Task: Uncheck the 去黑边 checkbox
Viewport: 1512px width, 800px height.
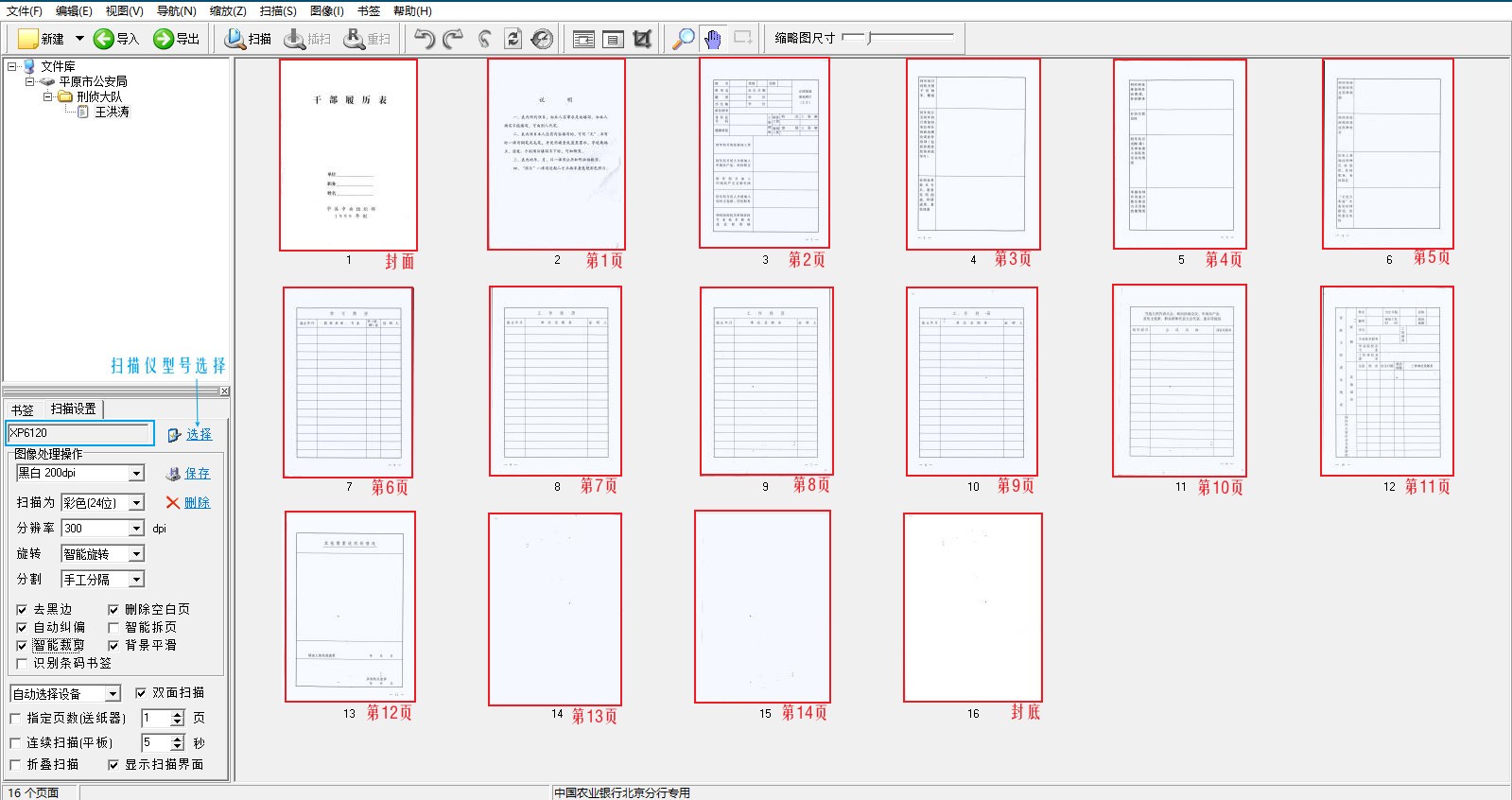Action: coord(22,610)
